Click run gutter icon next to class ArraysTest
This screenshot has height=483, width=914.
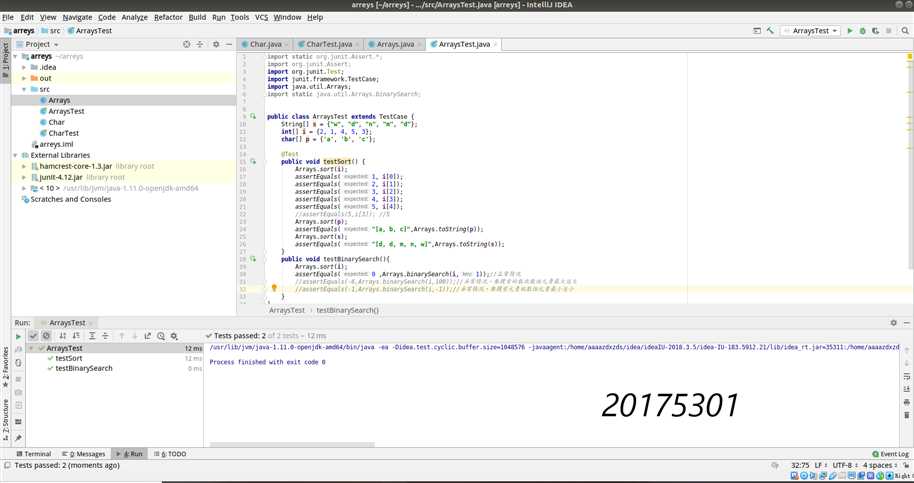tap(253, 117)
